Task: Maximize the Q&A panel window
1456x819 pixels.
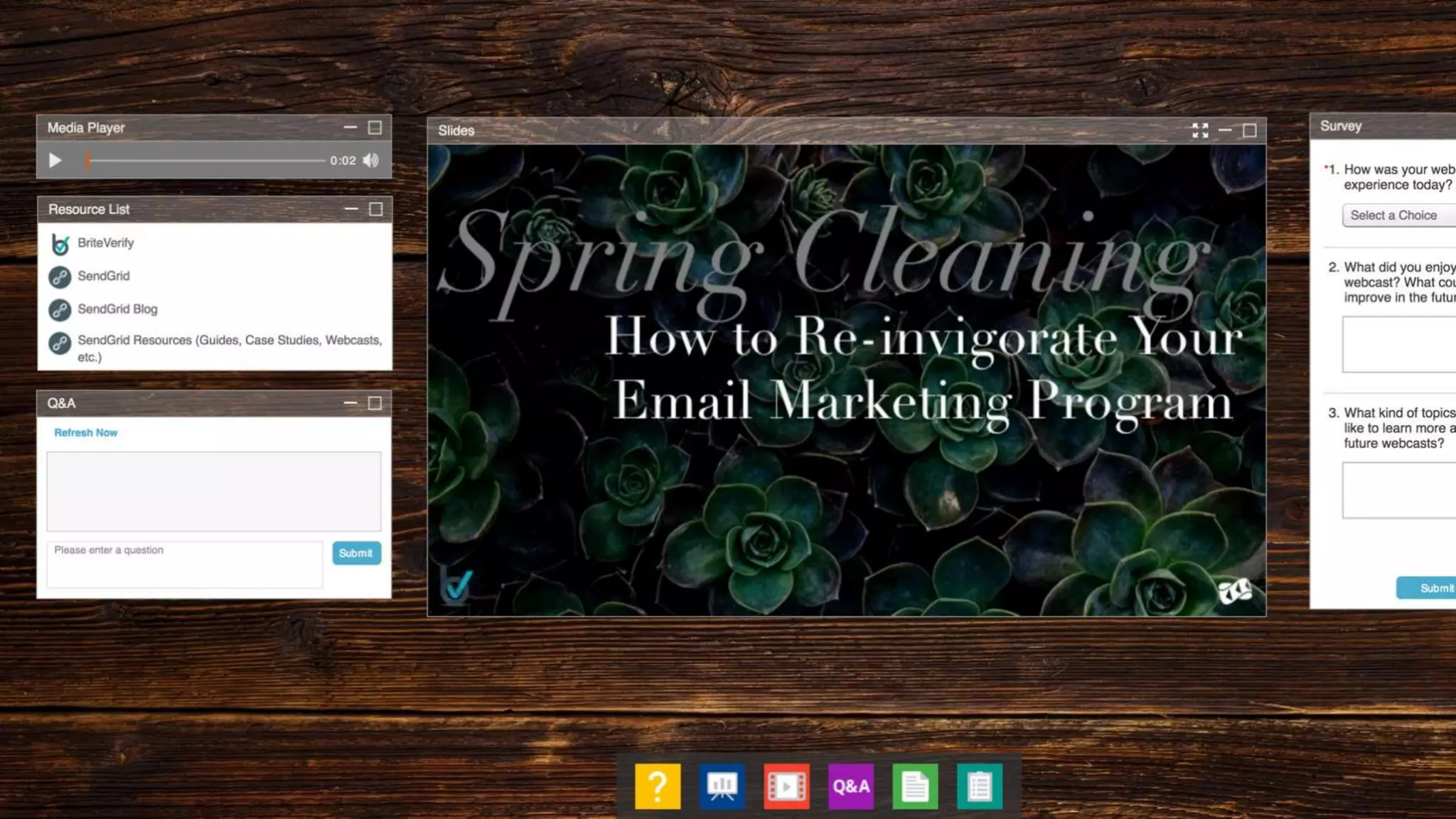Action: click(x=375, y=403)
